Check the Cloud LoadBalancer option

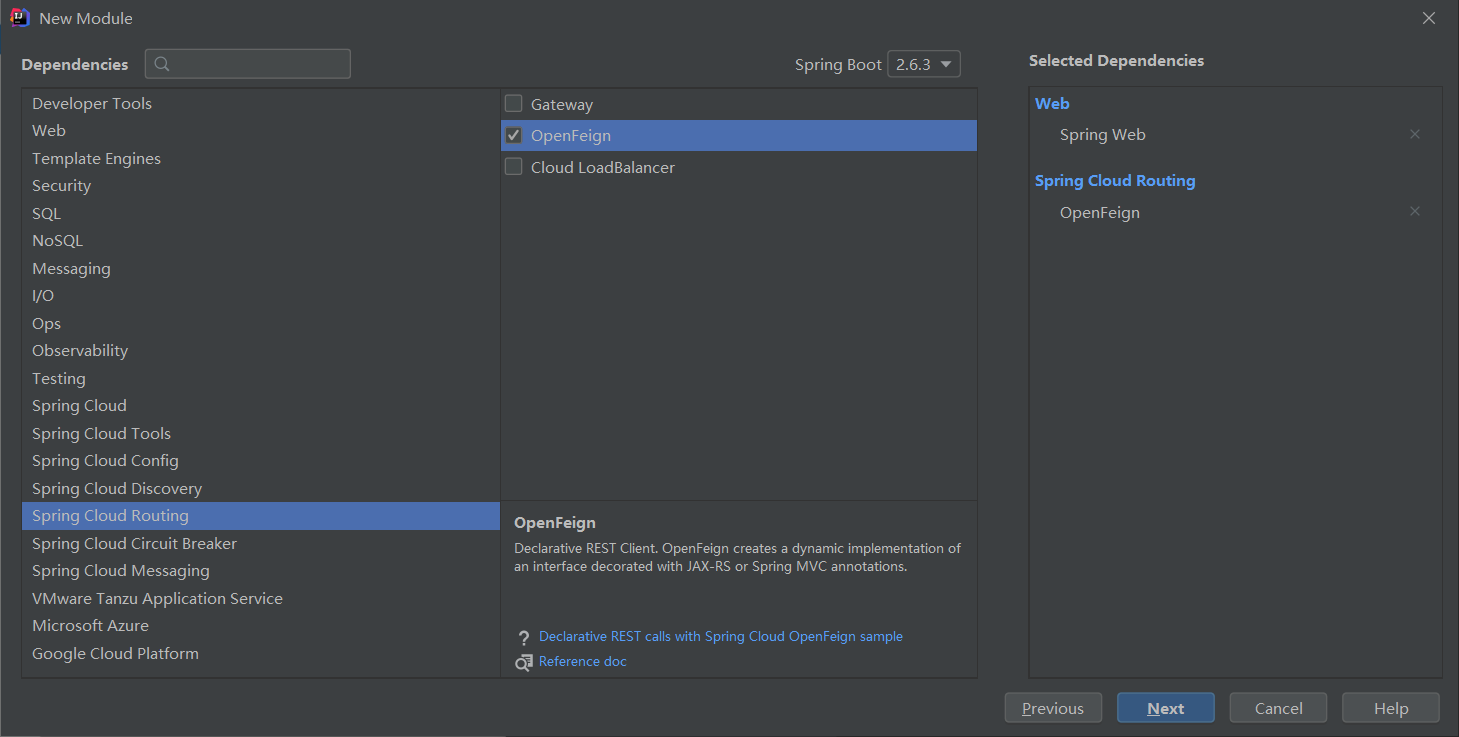(x=514, y=167)
